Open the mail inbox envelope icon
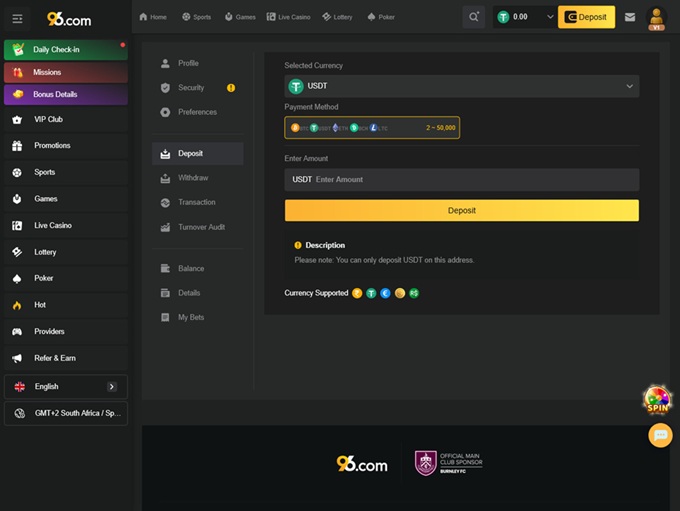The height and width of the screenshot is (511, 680). [x=629, y=17]
